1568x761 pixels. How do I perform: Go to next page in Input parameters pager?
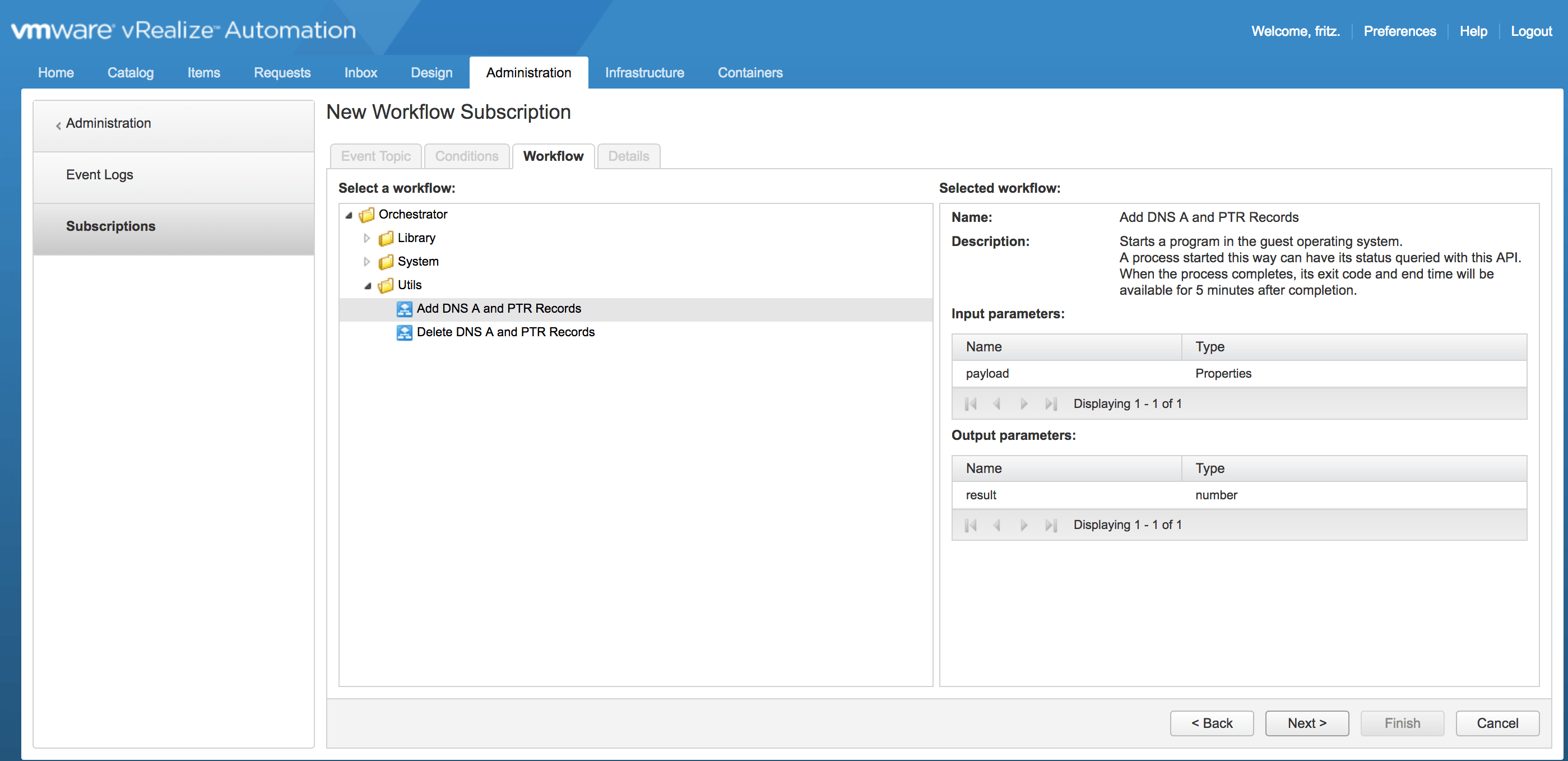[x=1024, y=403]
